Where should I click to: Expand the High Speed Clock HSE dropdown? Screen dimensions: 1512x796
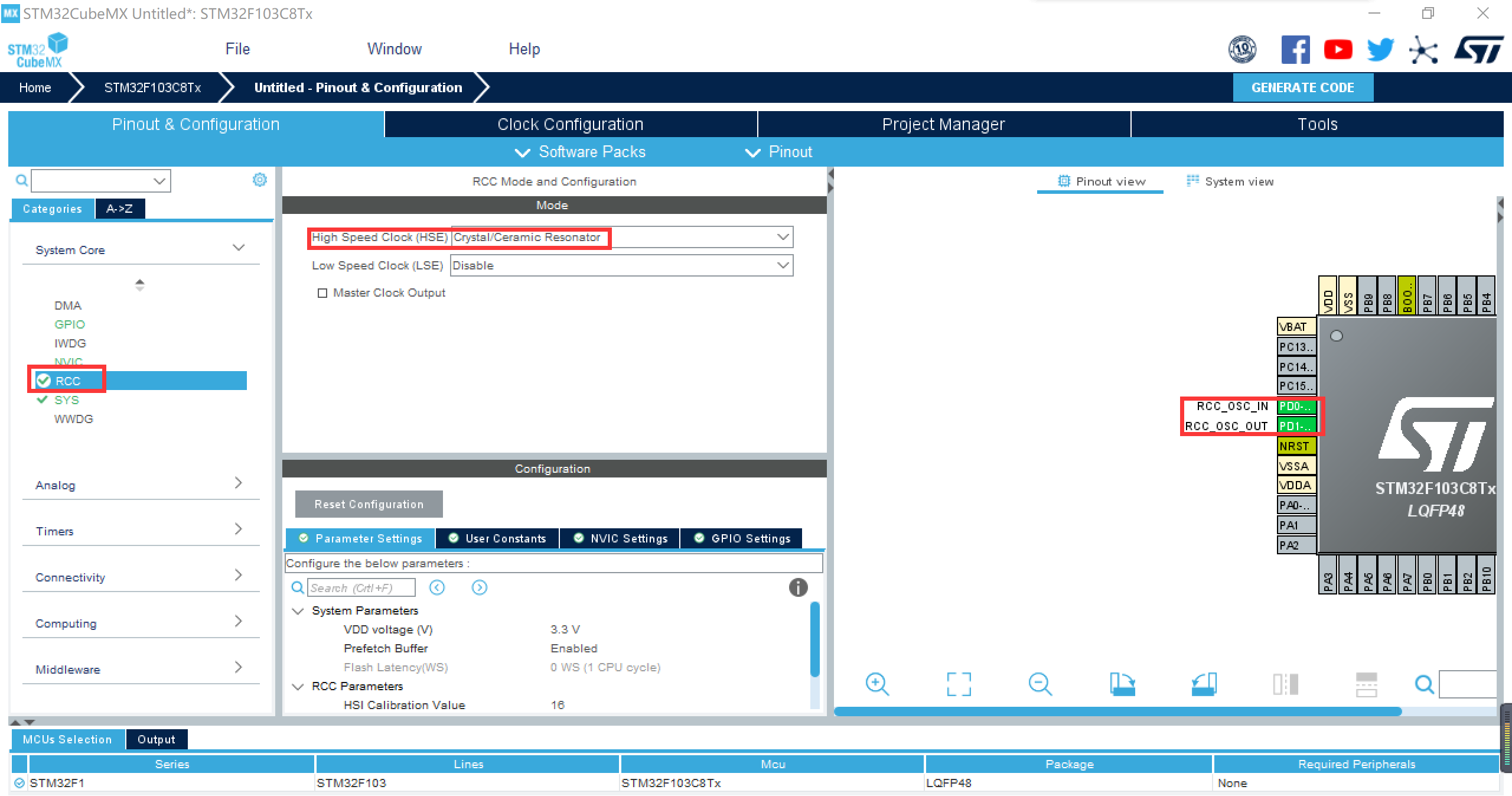click(783, 237)
